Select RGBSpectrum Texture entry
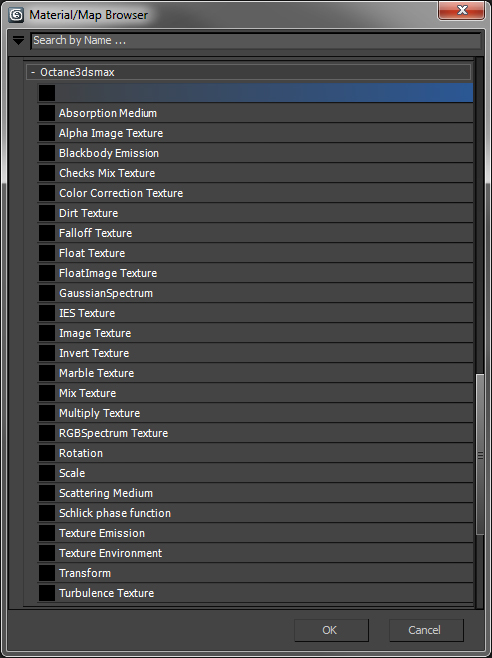 pos(255,433)
